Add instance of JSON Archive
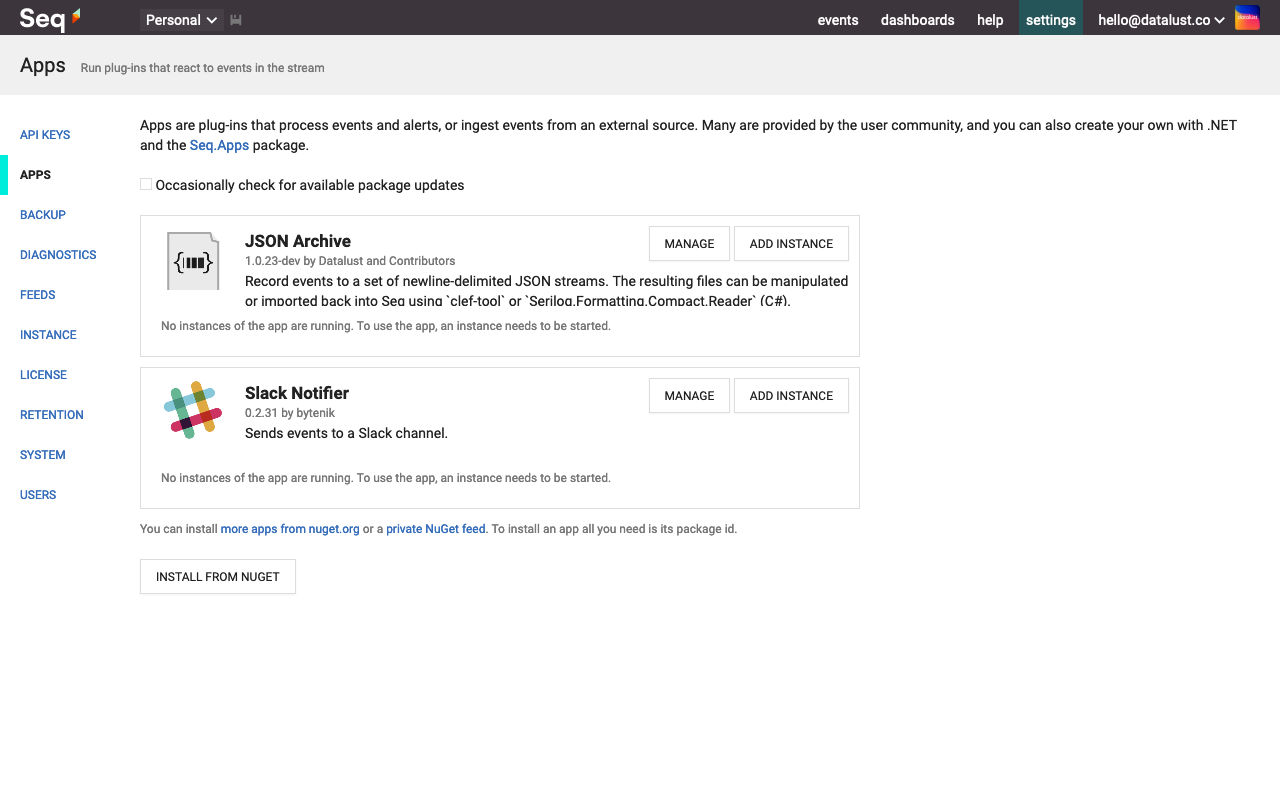The width and height of the screenshot is (1280, 800). pos(791,244)
